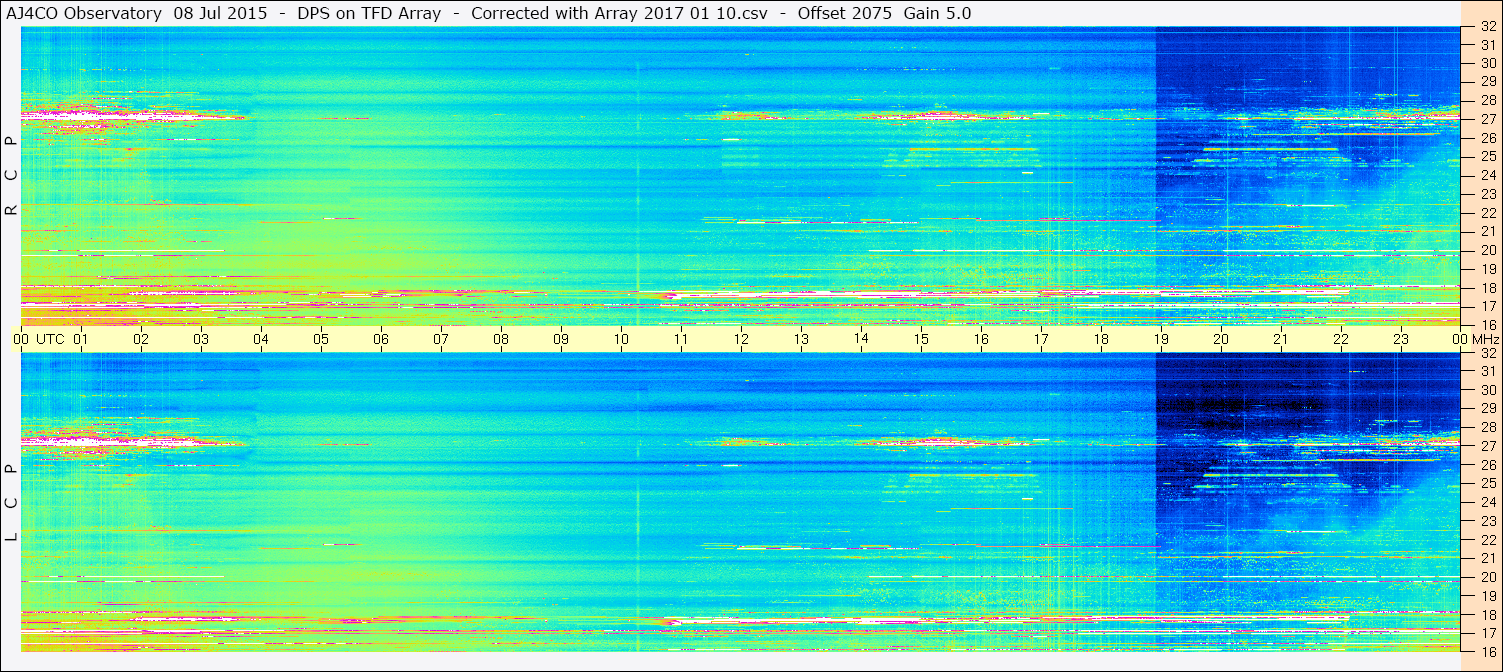Viewport: 1503px width, 672px height.
Task: Select the date '08 Jul 2015' in header
Action: (220, 14)
